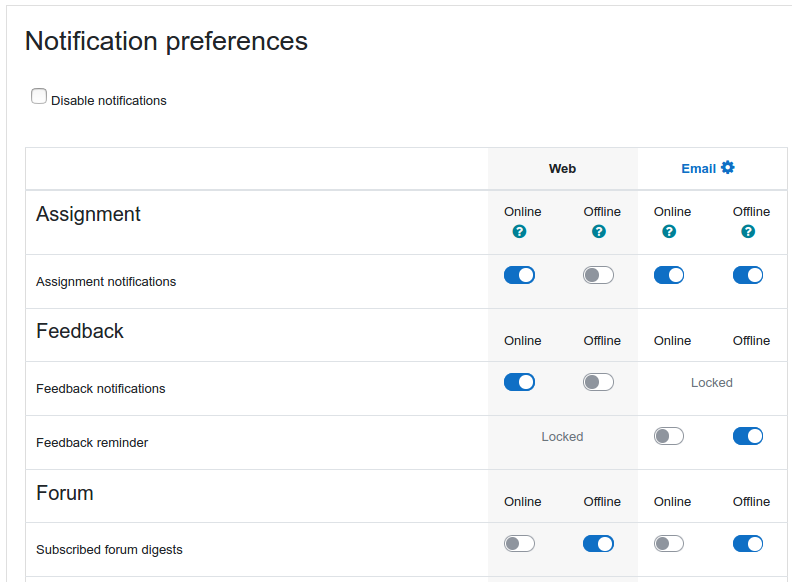Enable Feedback notifications Web Offline toggle

tap(599, 382)
